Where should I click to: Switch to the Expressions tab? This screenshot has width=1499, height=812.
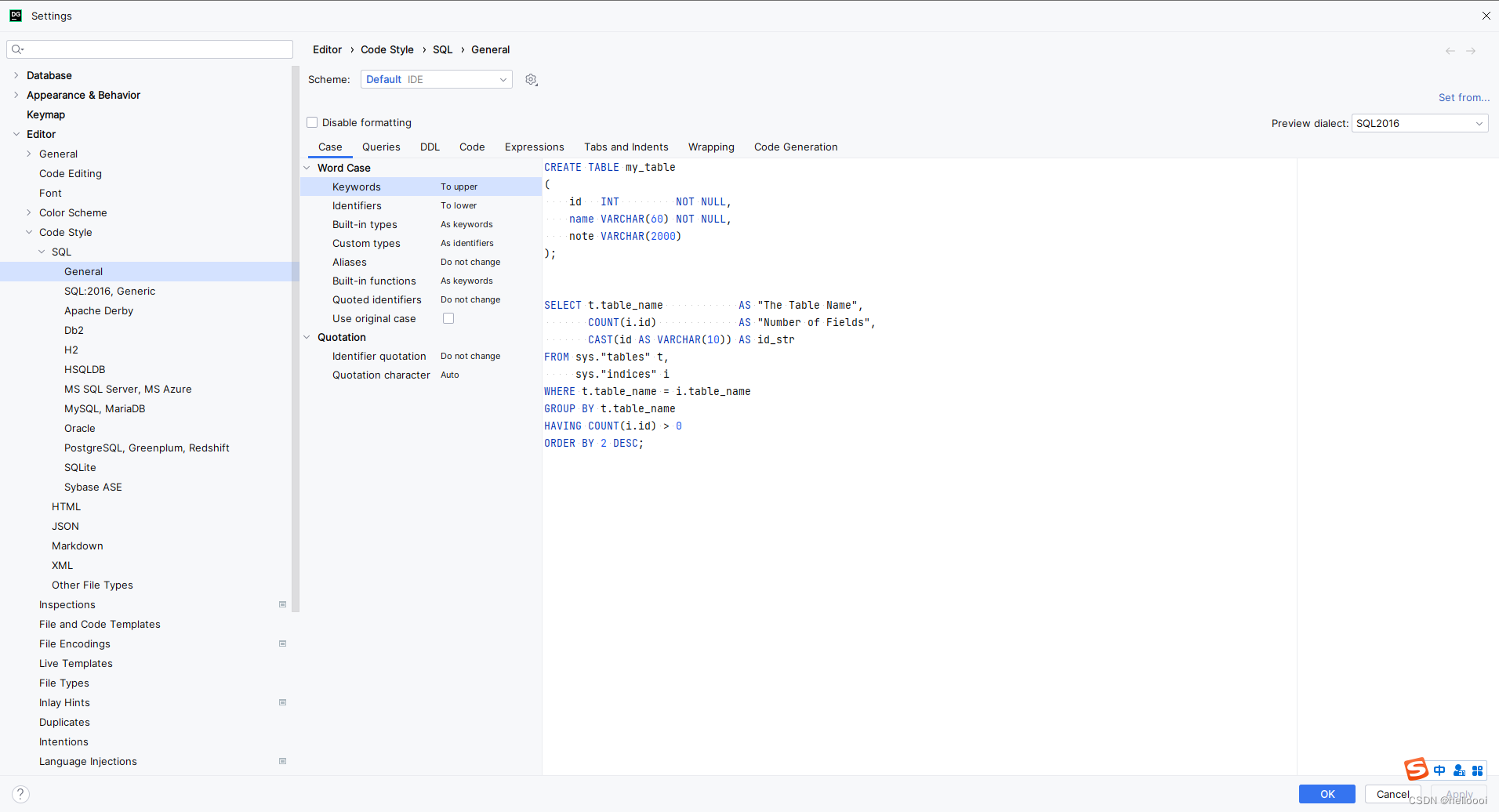coord(535,147)
